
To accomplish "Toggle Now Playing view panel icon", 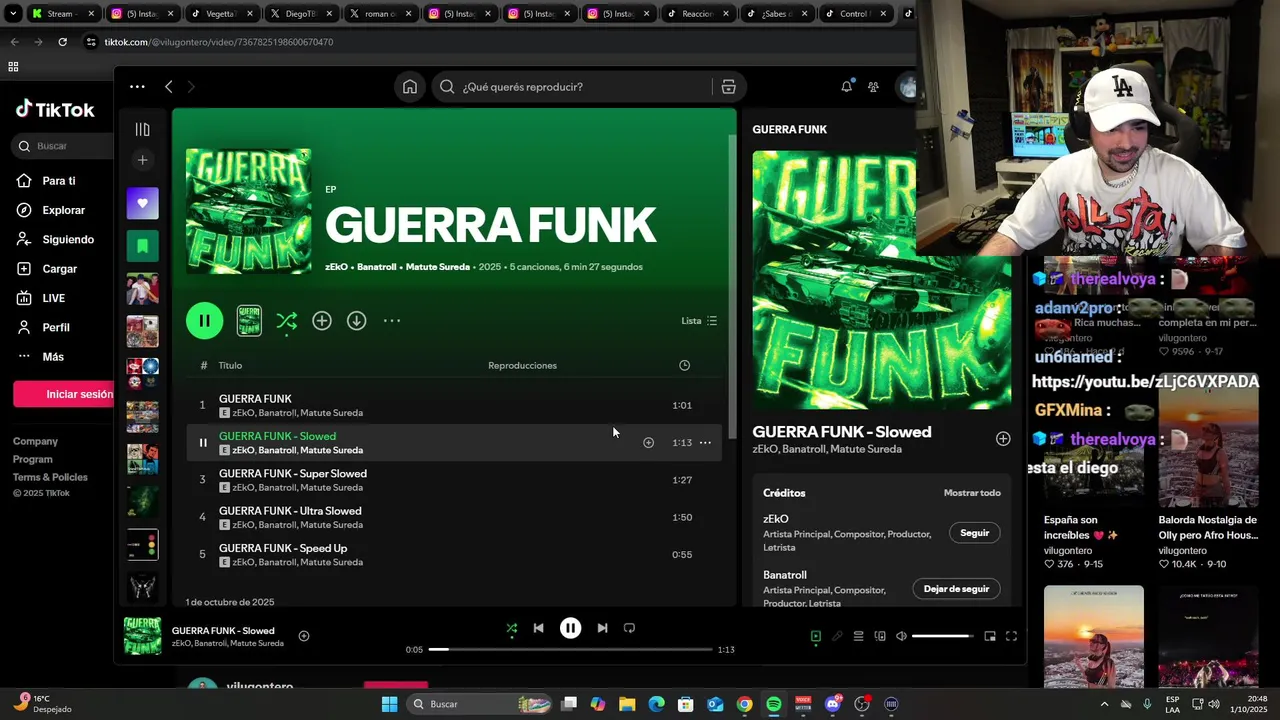I will point(815,636).
